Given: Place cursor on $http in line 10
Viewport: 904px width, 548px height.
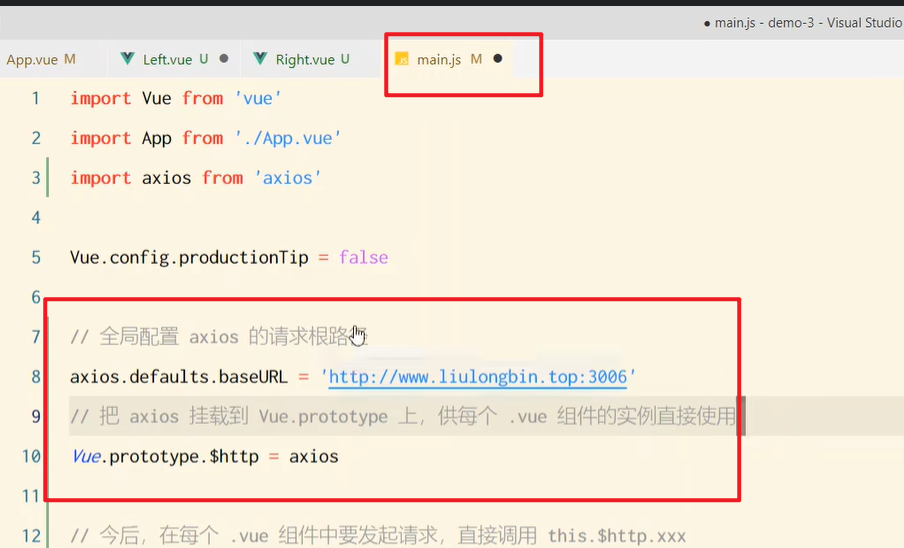Looking at the screenshot, I should [x=234, y=456].
